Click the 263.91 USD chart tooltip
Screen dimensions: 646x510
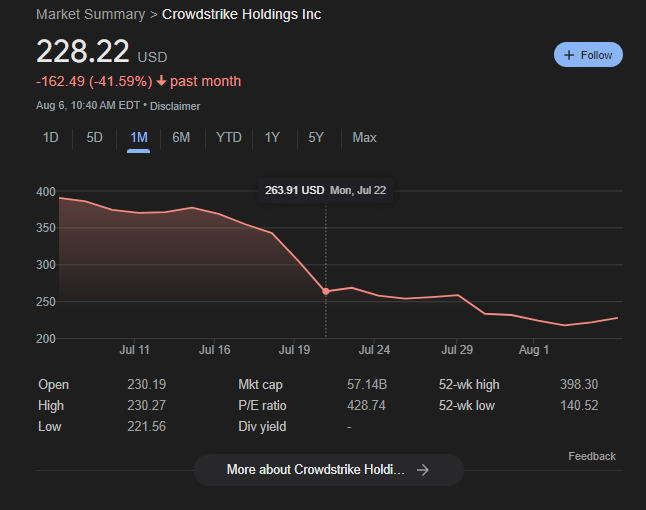point(325,190)
